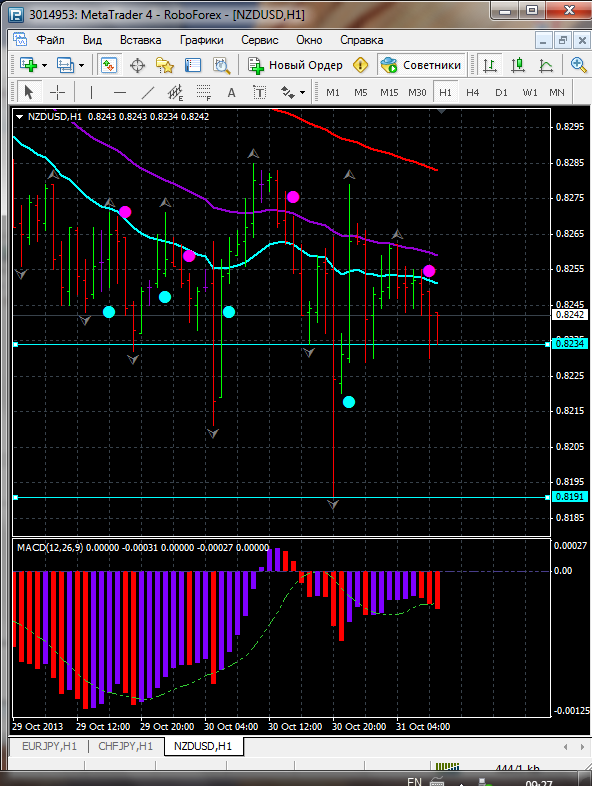Switch to Line Chart mode
The height and width of the screenshot is (786, 600).
[x=545, y=65]
